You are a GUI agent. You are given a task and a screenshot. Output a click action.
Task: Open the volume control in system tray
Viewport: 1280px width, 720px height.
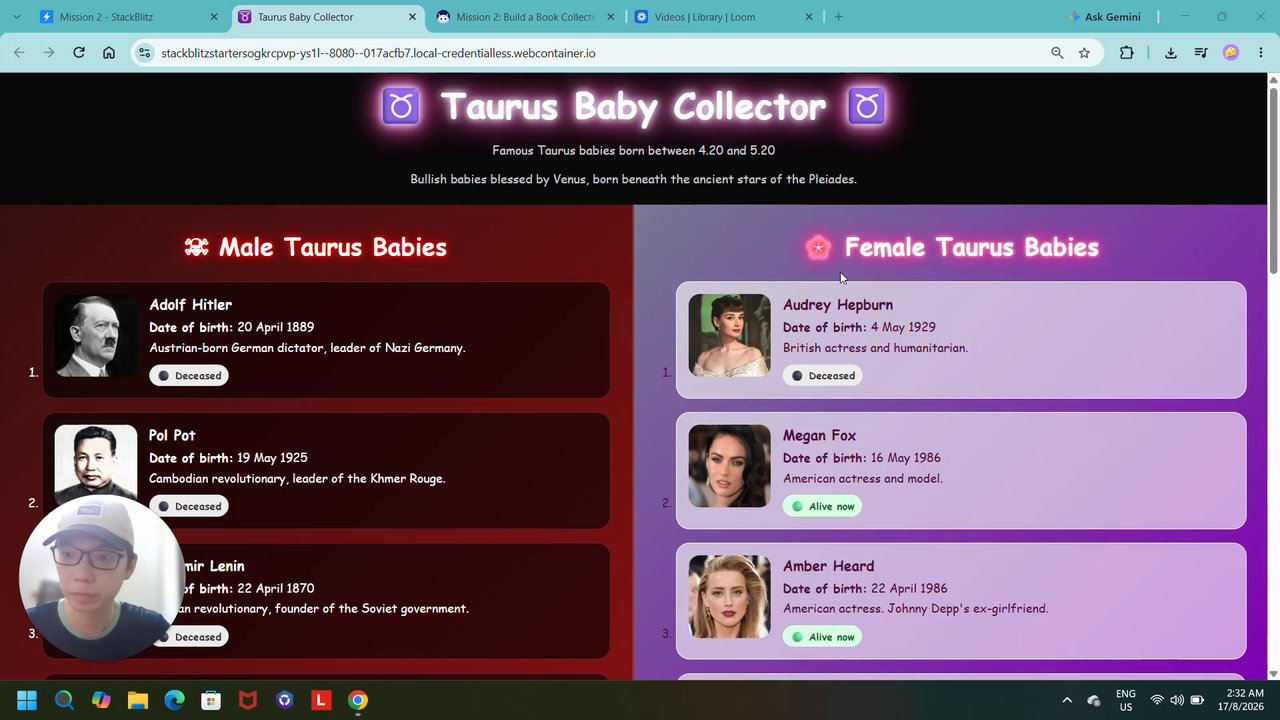1177,700
